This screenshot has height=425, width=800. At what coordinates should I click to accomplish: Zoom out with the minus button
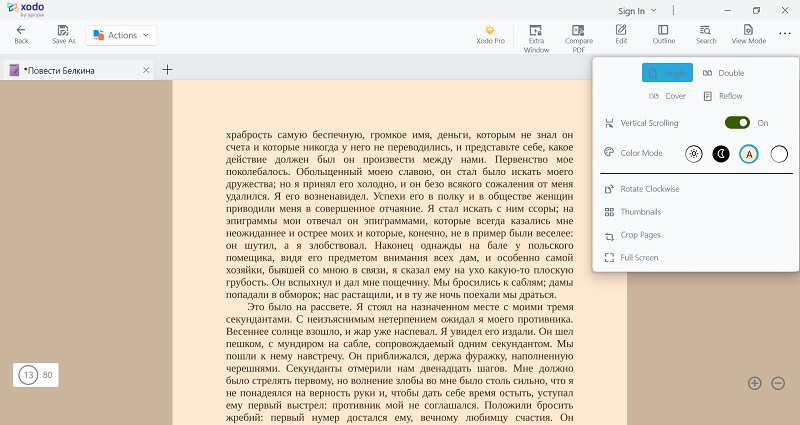click(778, 383)
